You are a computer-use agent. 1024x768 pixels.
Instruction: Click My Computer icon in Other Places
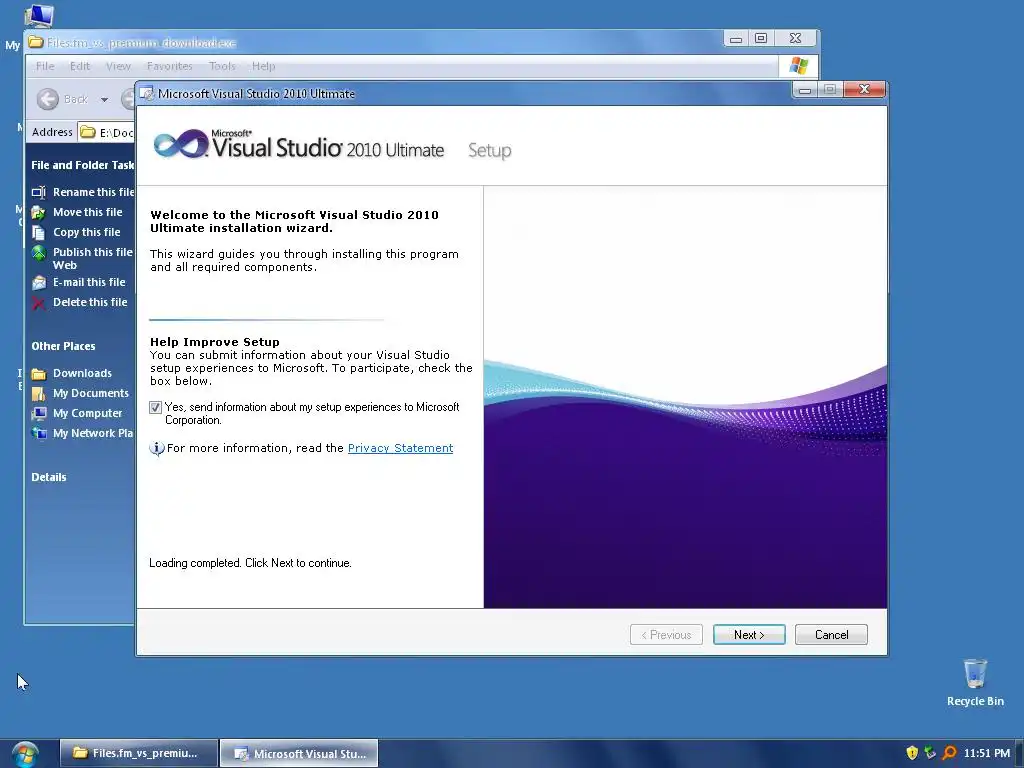click(39, 413)
